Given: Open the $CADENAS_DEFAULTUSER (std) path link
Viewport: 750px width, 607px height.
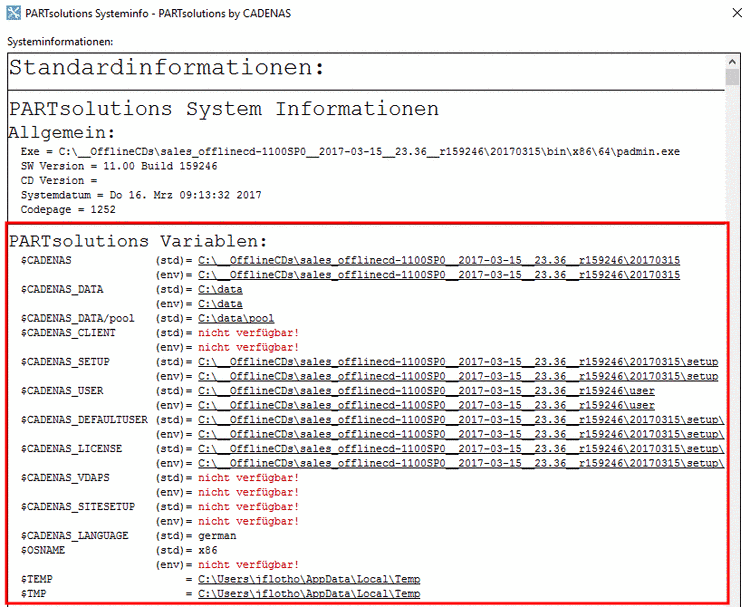Looking at the screenshot, I should (x=461, y=420).
